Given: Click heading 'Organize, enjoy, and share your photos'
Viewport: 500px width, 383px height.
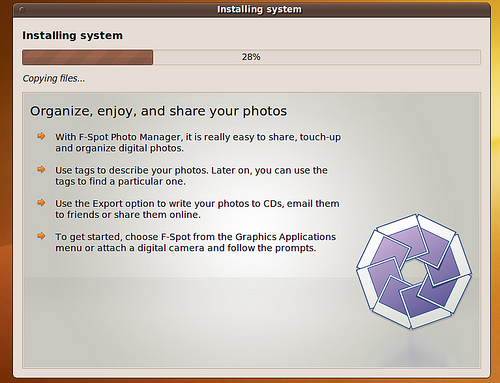Looking at the screenshot, I should click(158, 111).
